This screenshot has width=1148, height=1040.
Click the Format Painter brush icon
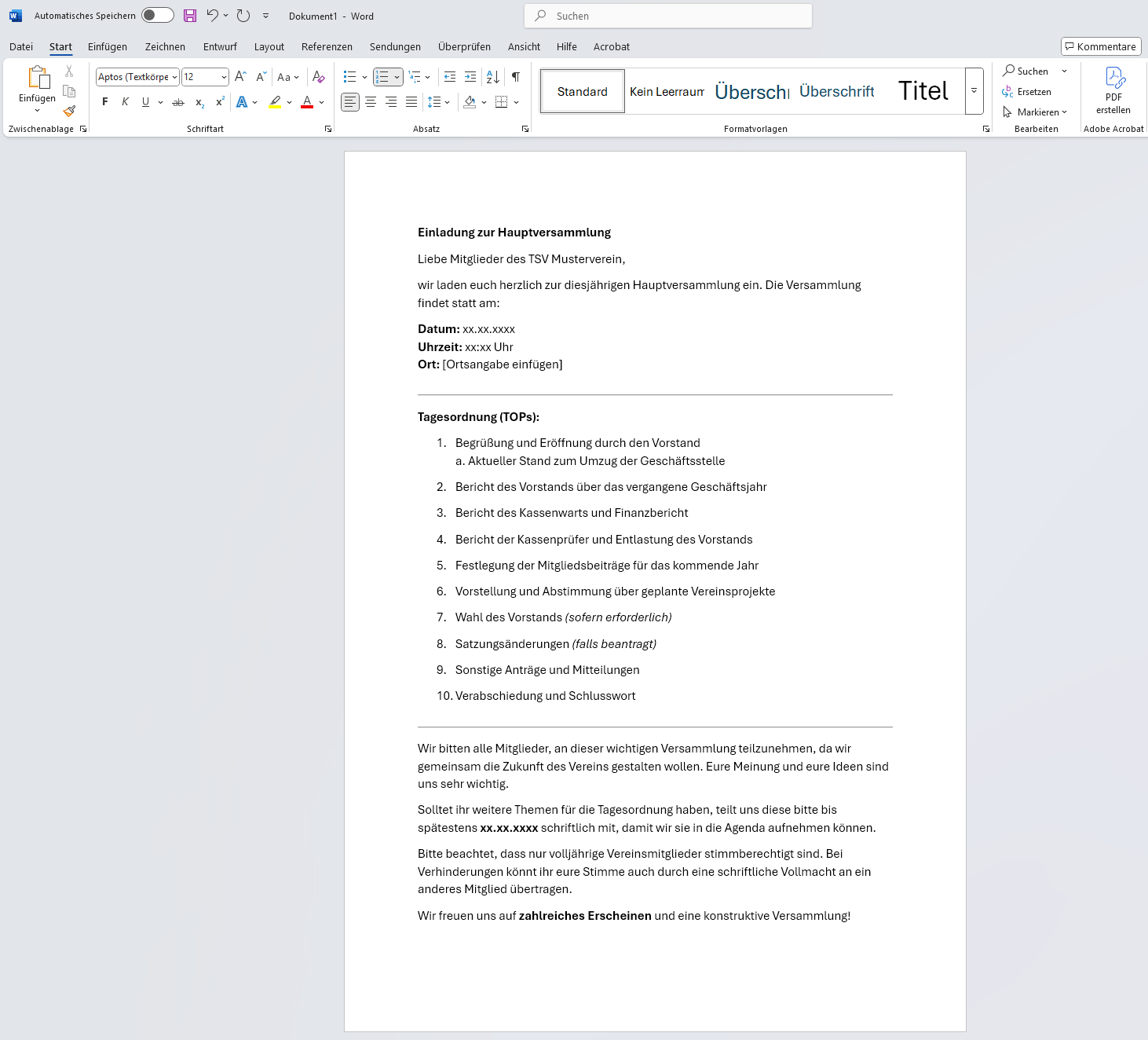pyautogui.click(x=69, y=112)
